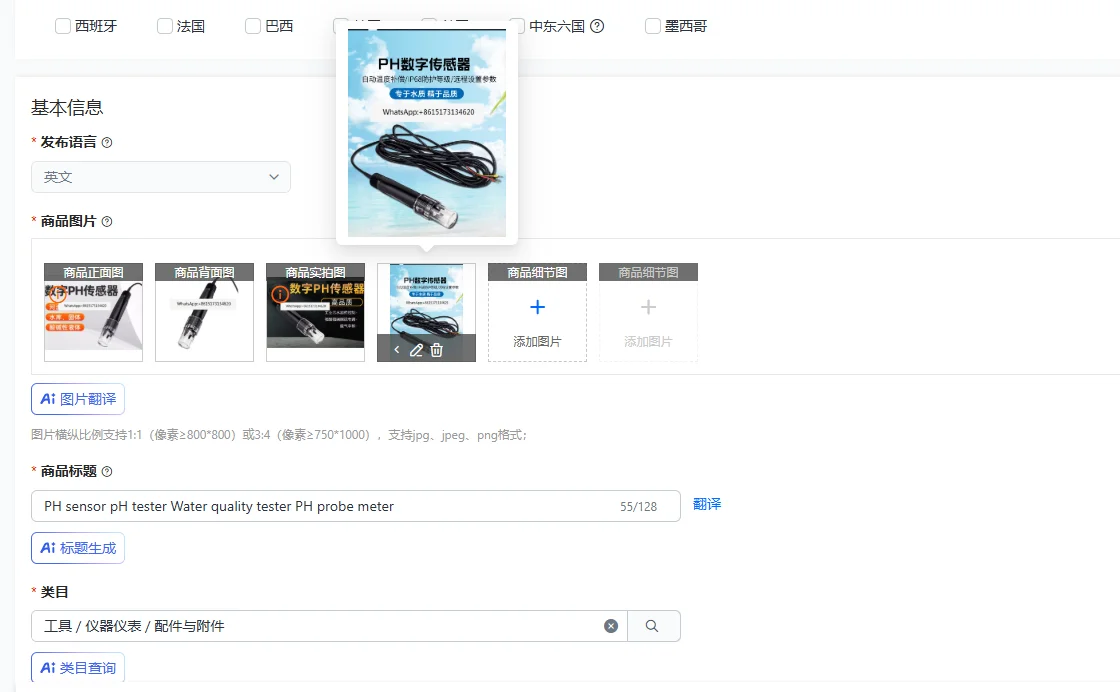The height and width of the screenshot is (692, 1120).
Task: Open the 翻译 link next to the title field
Action: (707, 504)
